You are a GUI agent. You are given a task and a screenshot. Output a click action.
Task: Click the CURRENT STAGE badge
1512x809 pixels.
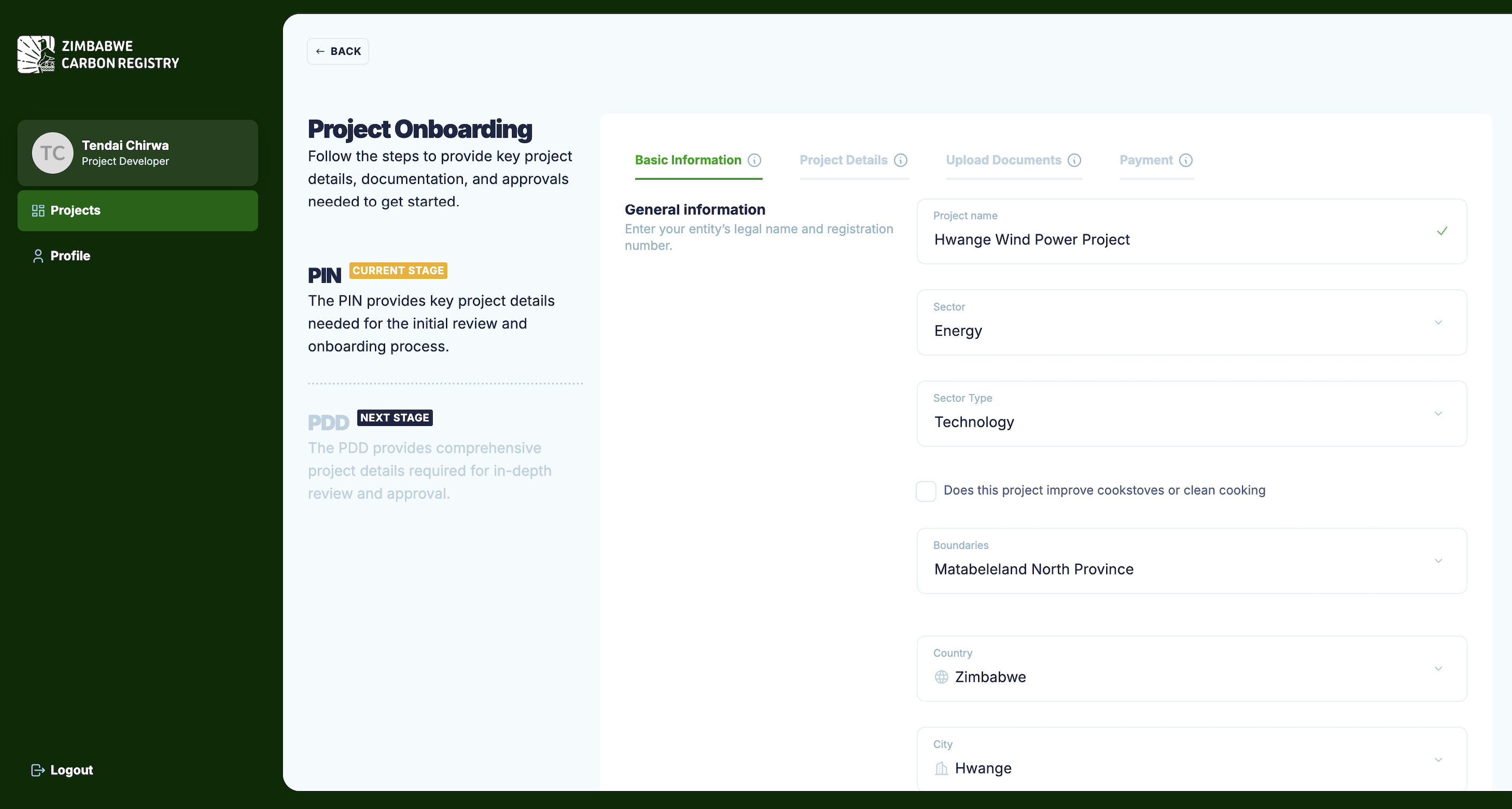pos(398,270)
